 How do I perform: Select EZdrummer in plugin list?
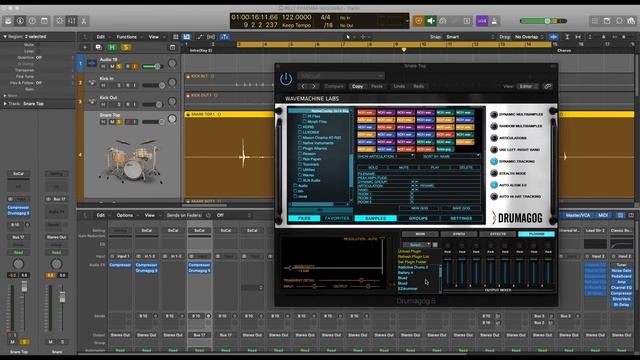[x=407, y=289]
